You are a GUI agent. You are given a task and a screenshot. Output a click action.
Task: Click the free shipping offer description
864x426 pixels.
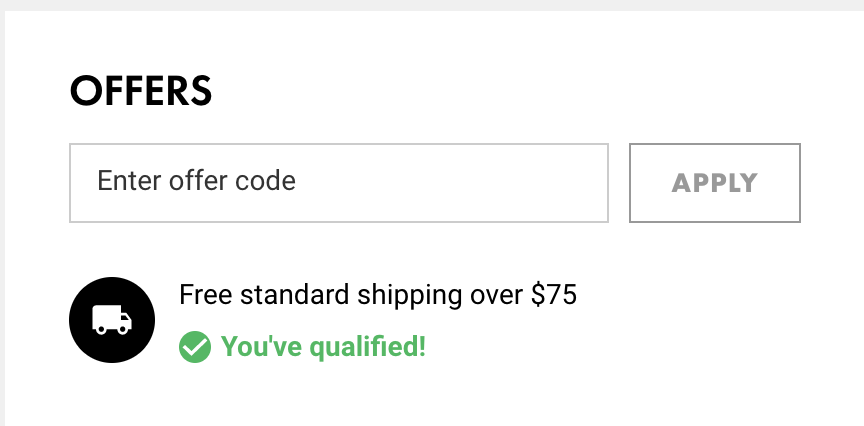[378, 295]
